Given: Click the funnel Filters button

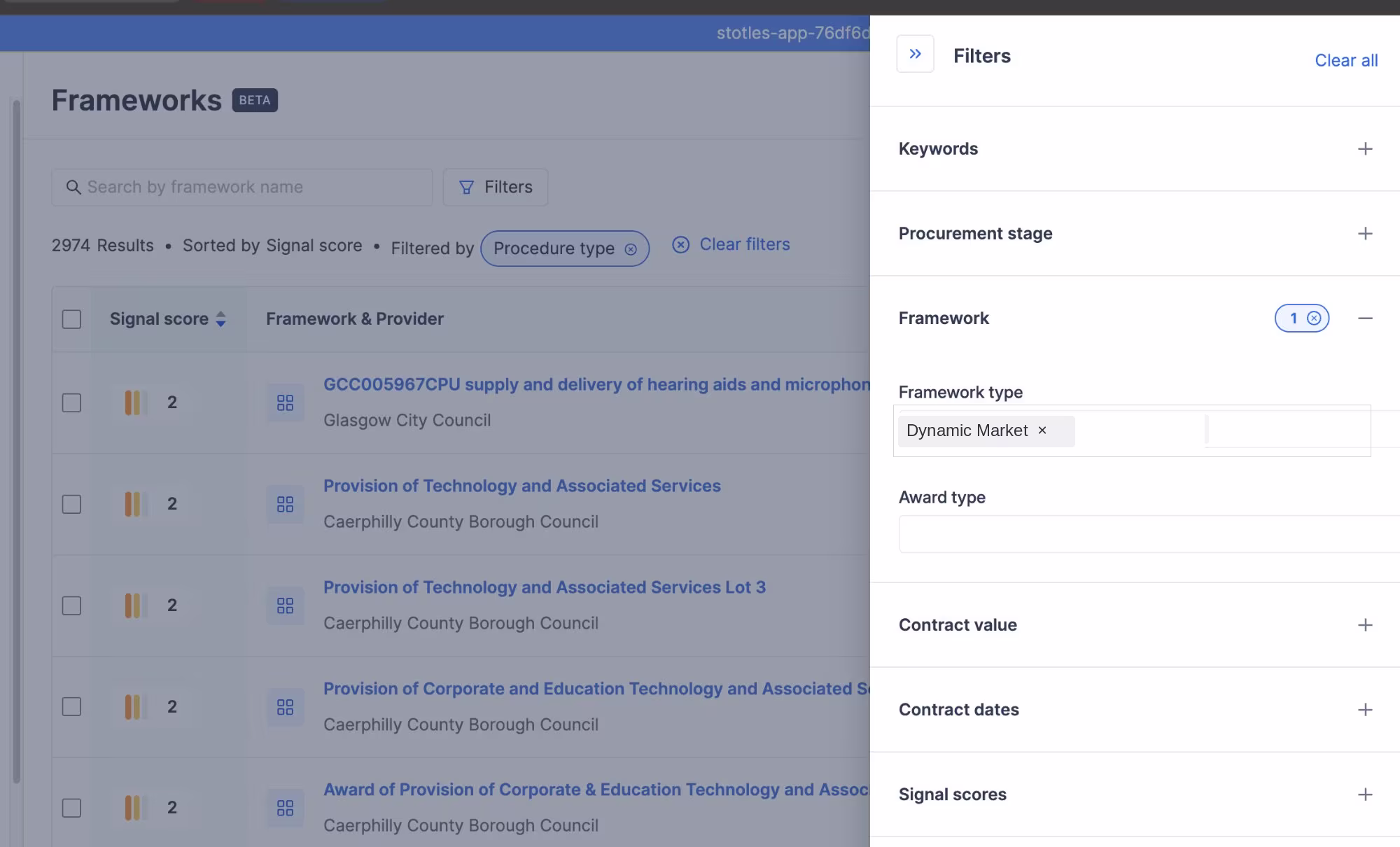Looking at the screenshot, I should [496, 187].
